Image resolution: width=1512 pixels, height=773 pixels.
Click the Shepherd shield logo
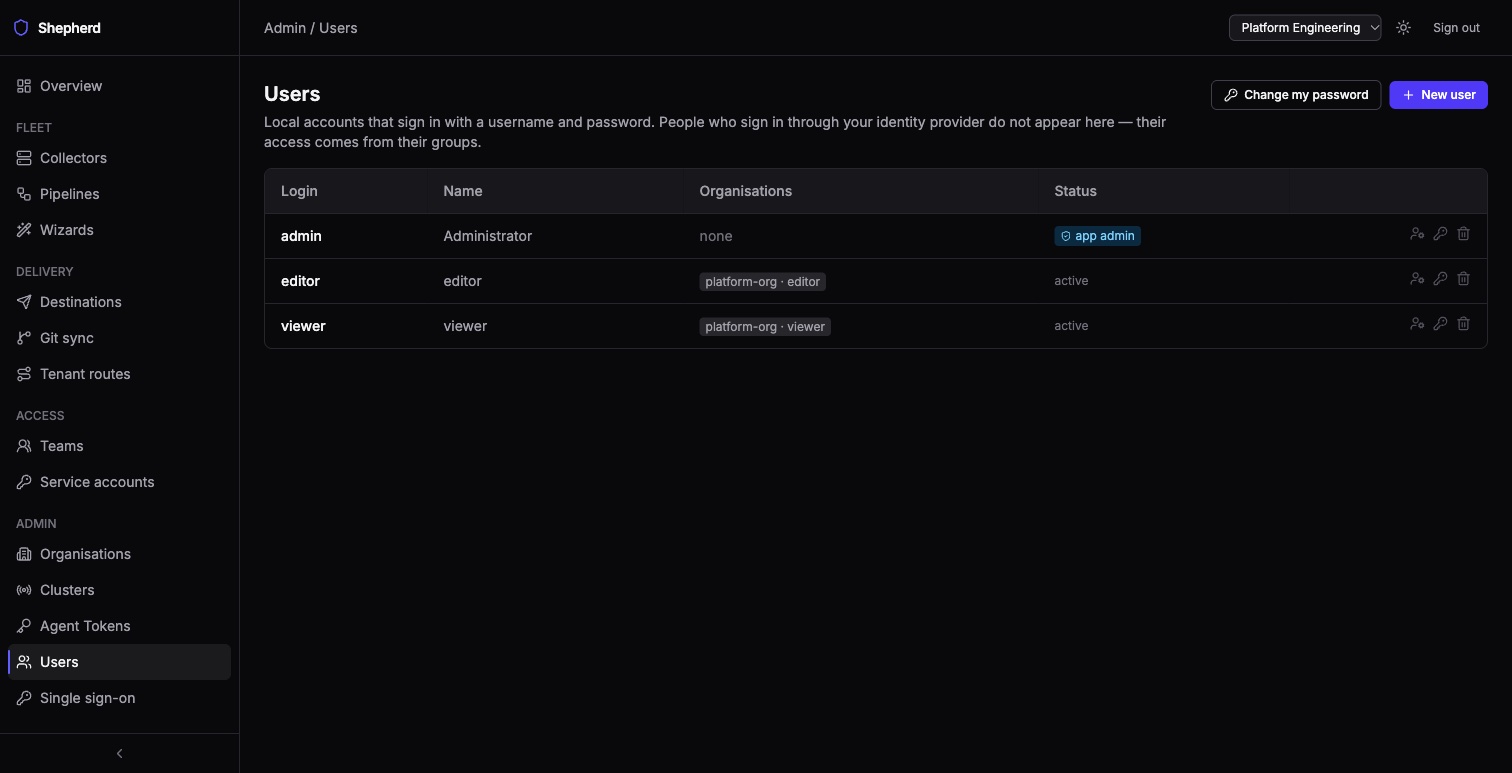point(21,28)
